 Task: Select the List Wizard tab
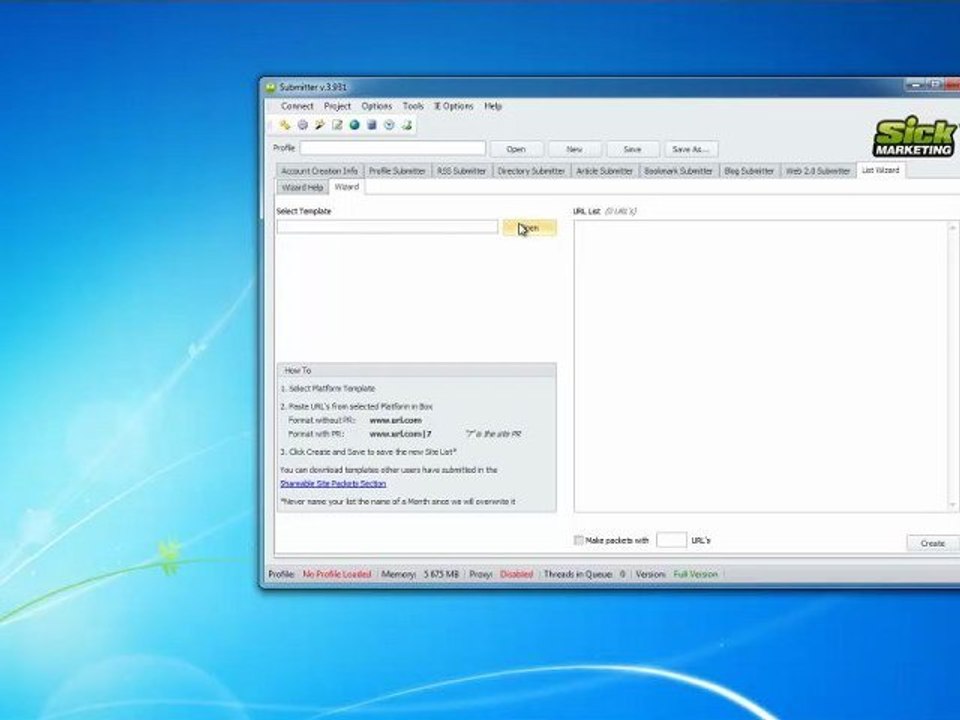click(x=880, y=170)
